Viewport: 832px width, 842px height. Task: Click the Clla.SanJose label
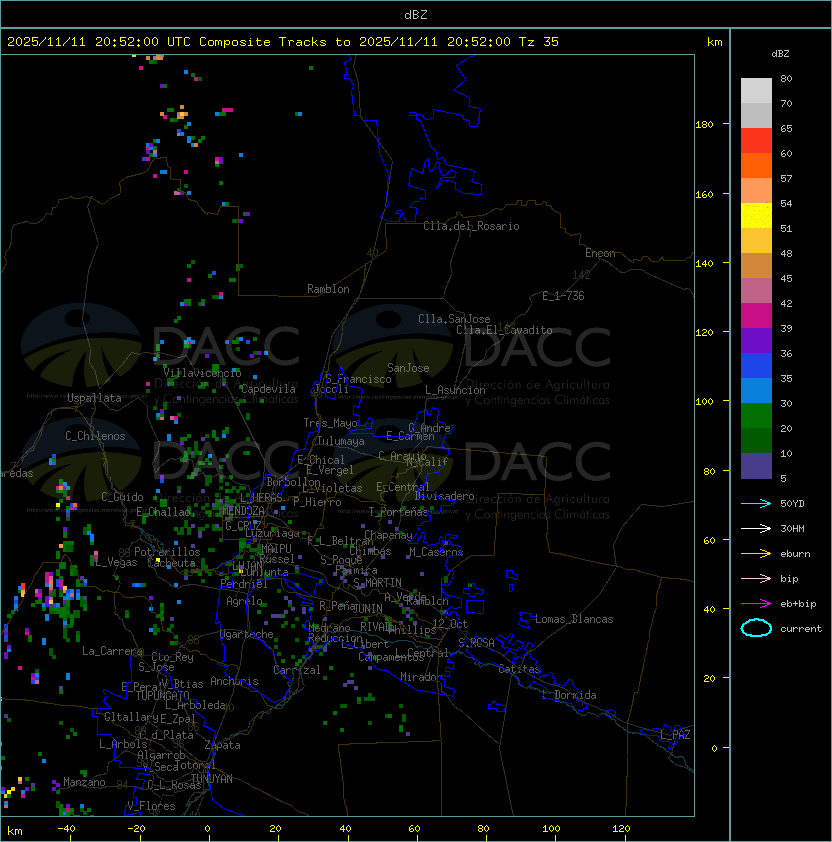click(454, 319)
